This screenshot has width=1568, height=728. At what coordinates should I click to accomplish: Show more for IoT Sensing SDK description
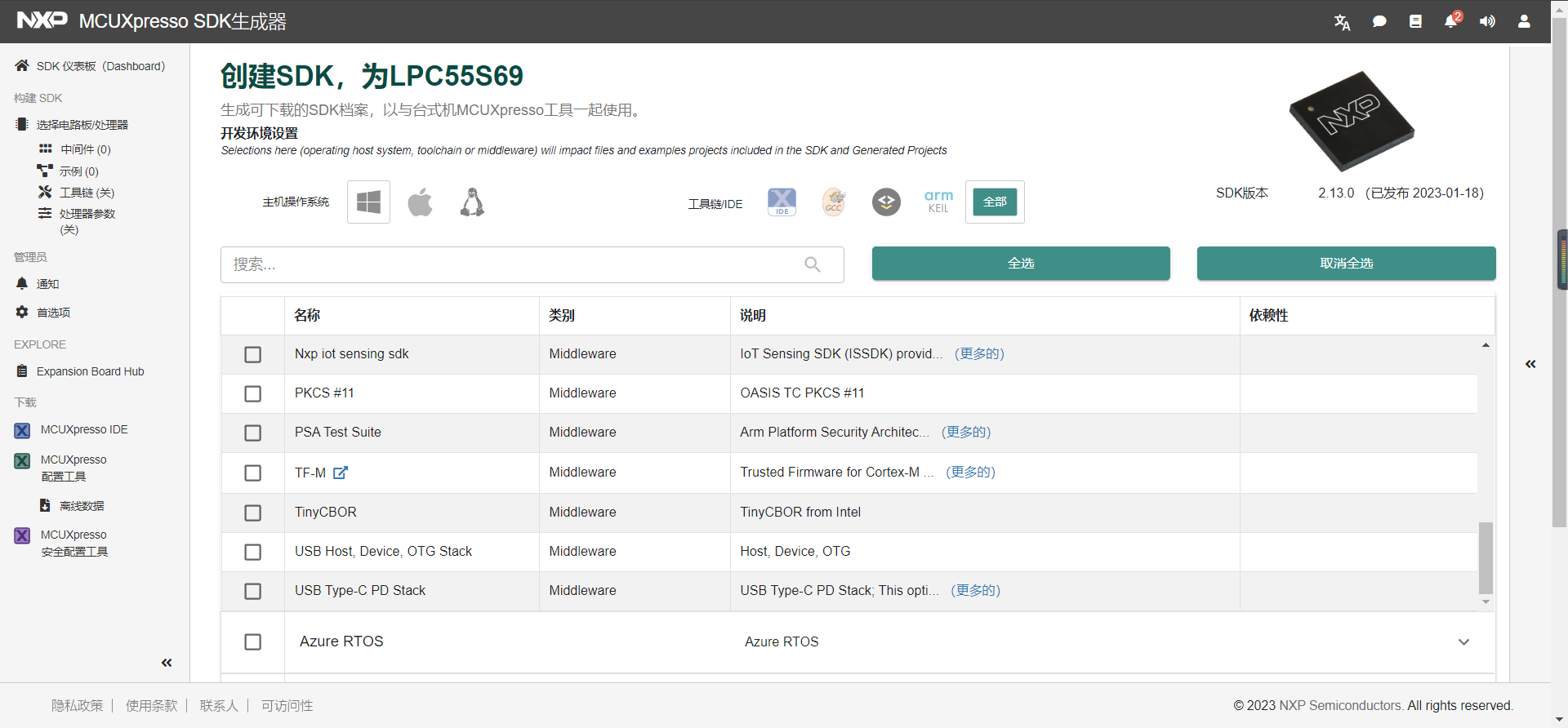(x=979, y=353)
